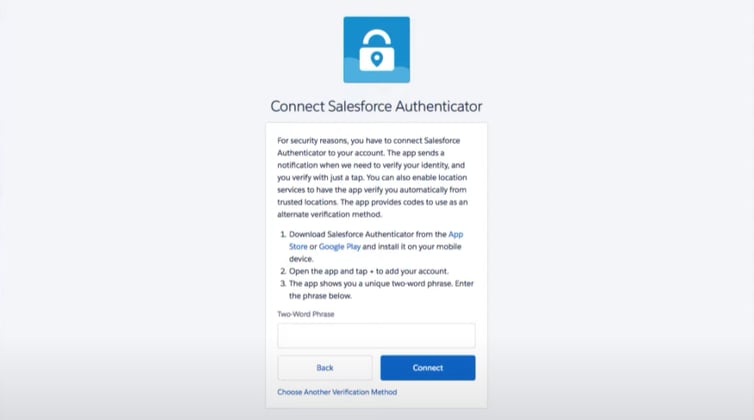Screen dimensions: 754x420
Task: Click the padlock shackle at logo top
Action: pyautogui.click(x=376, y=38)
